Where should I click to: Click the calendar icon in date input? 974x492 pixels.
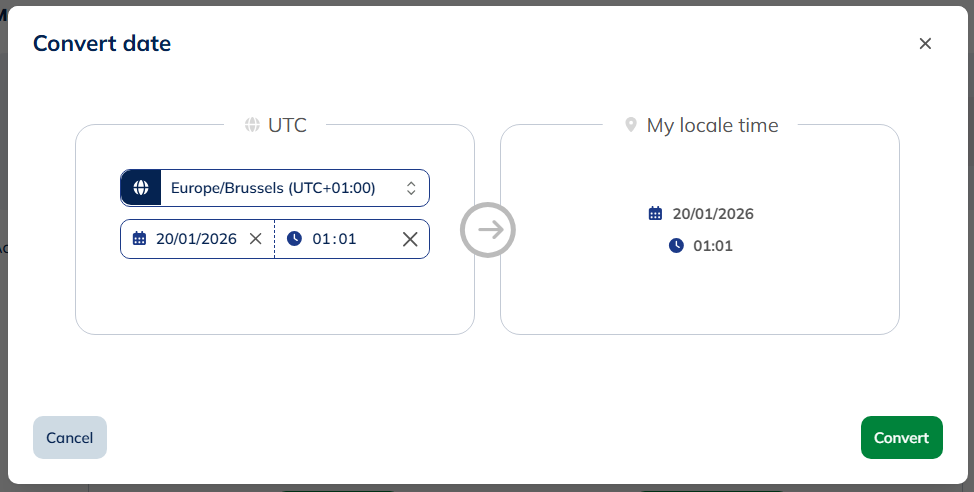coord(139,239)
